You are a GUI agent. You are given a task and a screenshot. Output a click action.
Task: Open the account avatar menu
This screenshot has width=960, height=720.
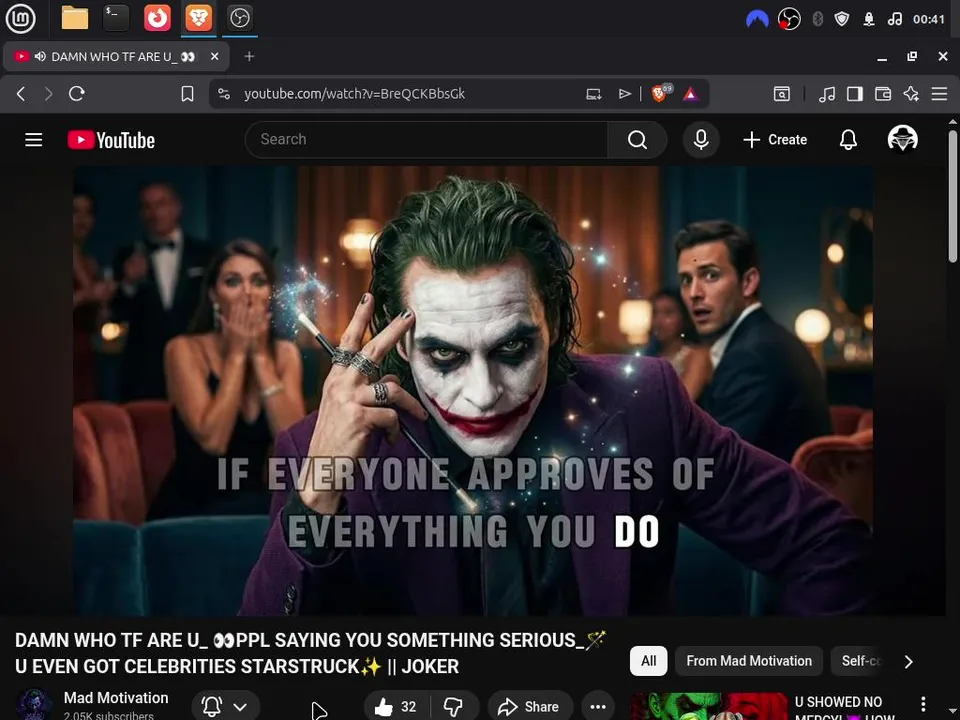tap(902, 140)
